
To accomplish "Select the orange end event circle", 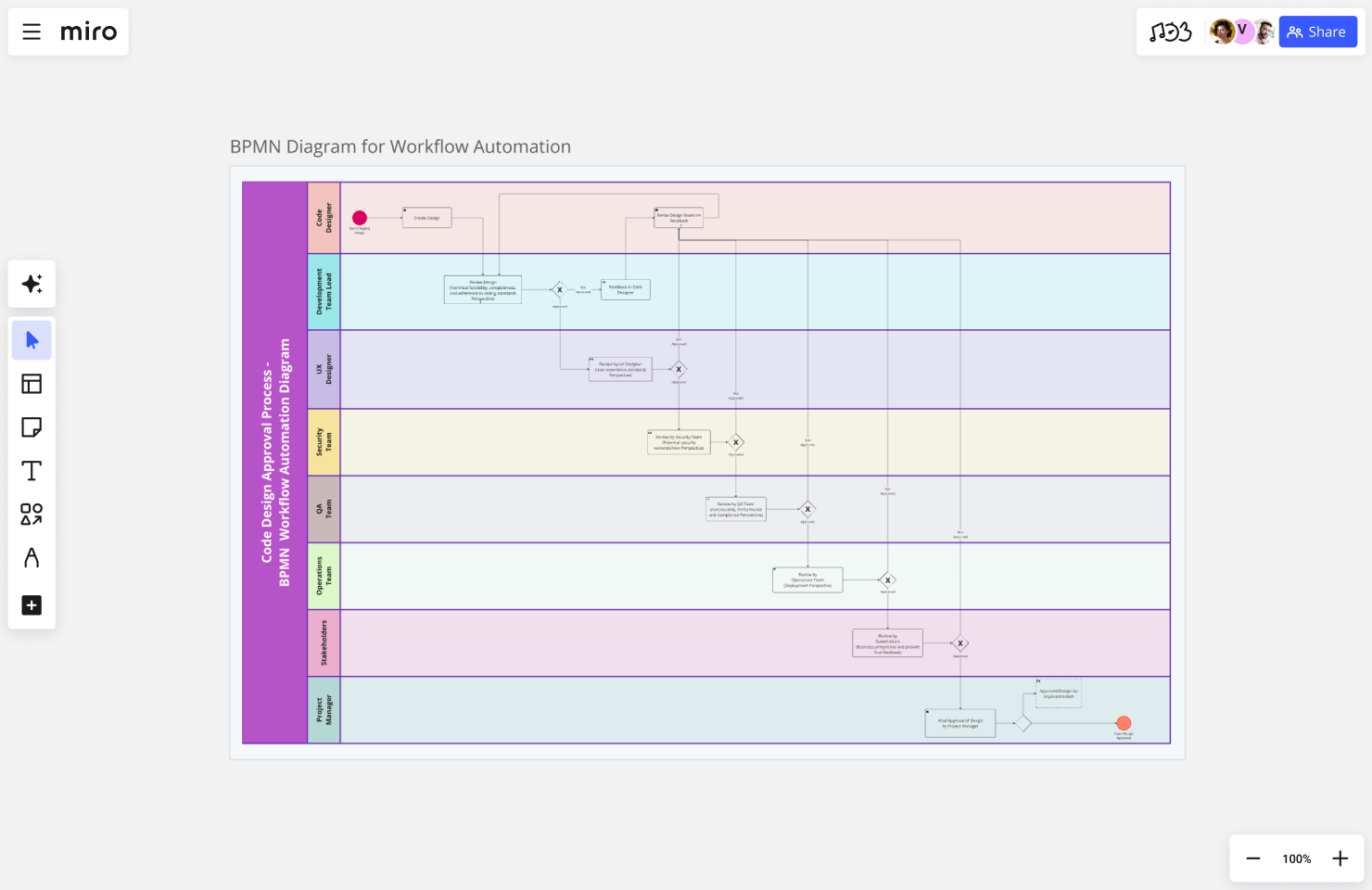I will pos(1124,723).
